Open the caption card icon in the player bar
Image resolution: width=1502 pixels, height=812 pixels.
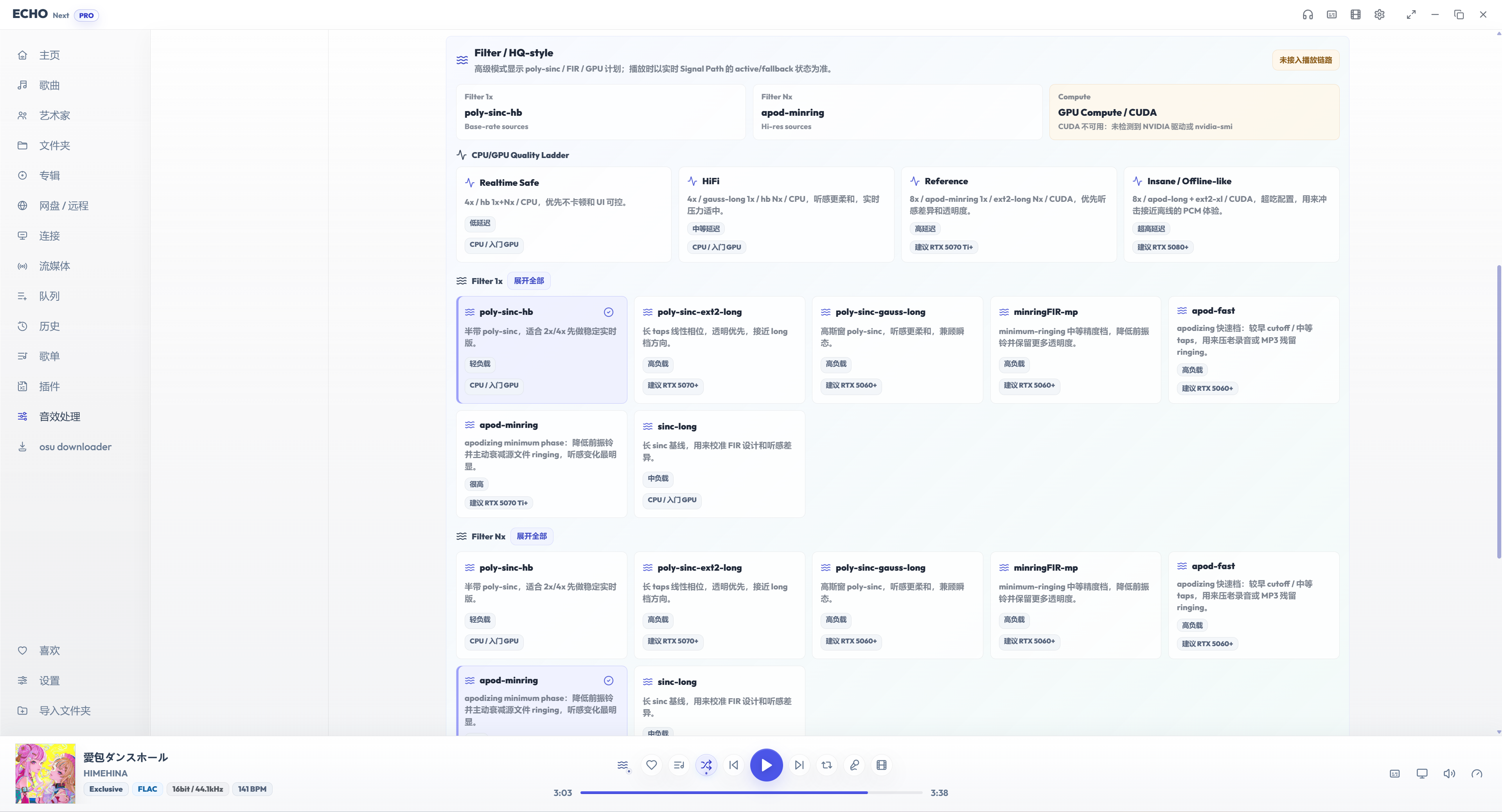click(x=1395, y=774)
